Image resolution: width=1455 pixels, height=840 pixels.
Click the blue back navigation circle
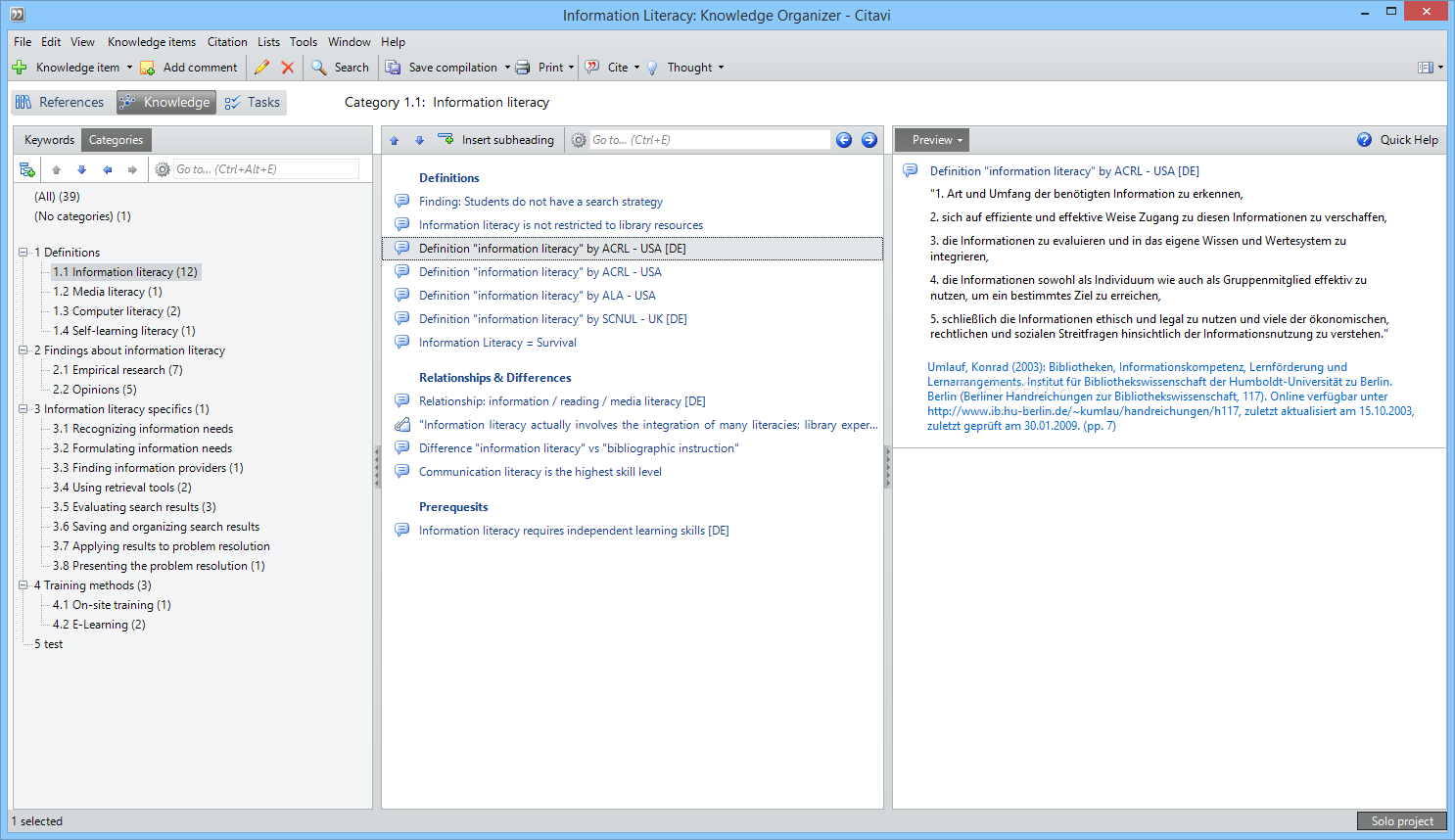pos(844,140)
